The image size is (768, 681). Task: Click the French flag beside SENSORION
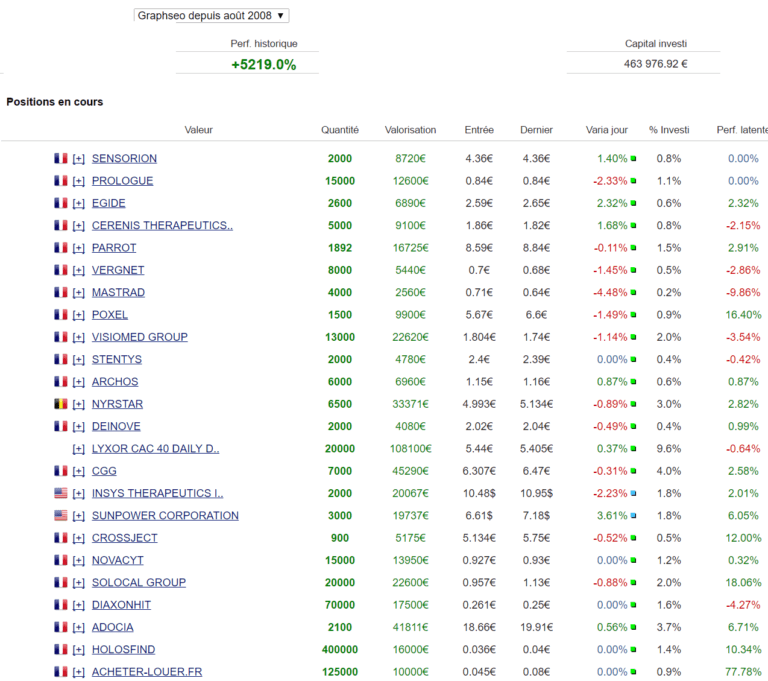point(61,158)
